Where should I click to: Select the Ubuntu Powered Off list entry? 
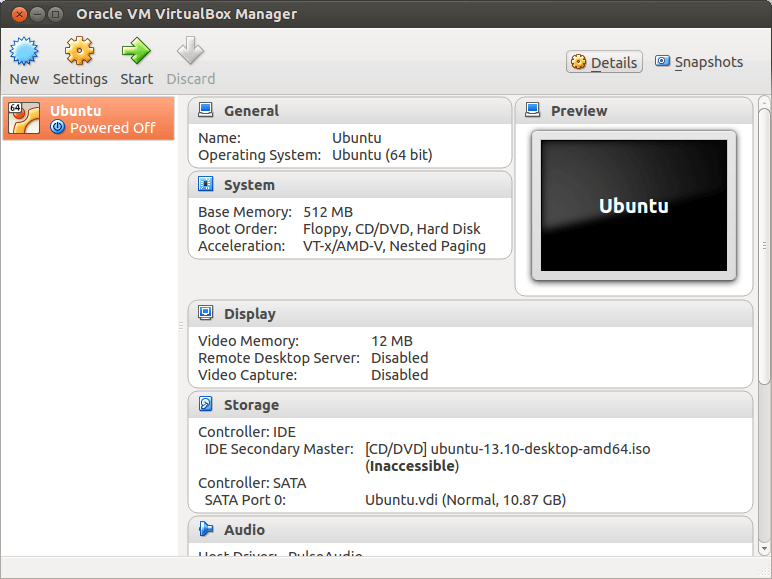[89, 119]
